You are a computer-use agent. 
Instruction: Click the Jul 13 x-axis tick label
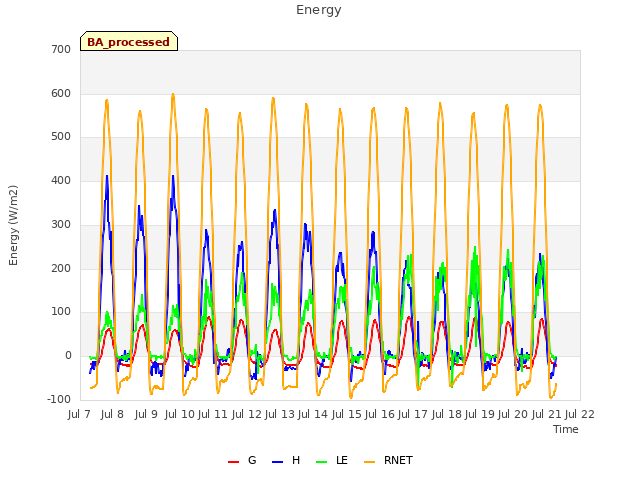280,415
